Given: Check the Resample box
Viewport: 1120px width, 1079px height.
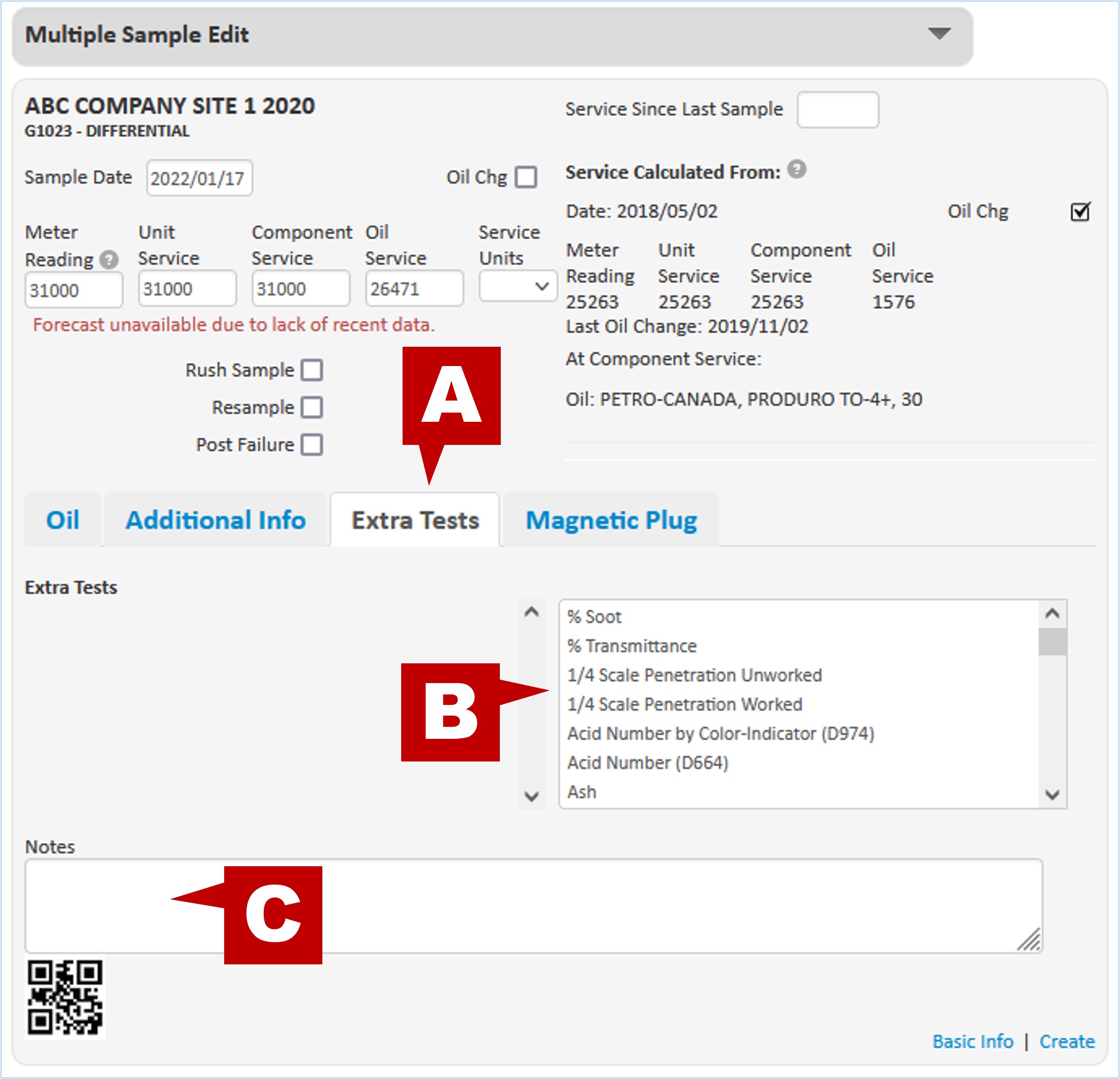Looking at the screenshot, I should pyautogui.click(x=312, y=408).
